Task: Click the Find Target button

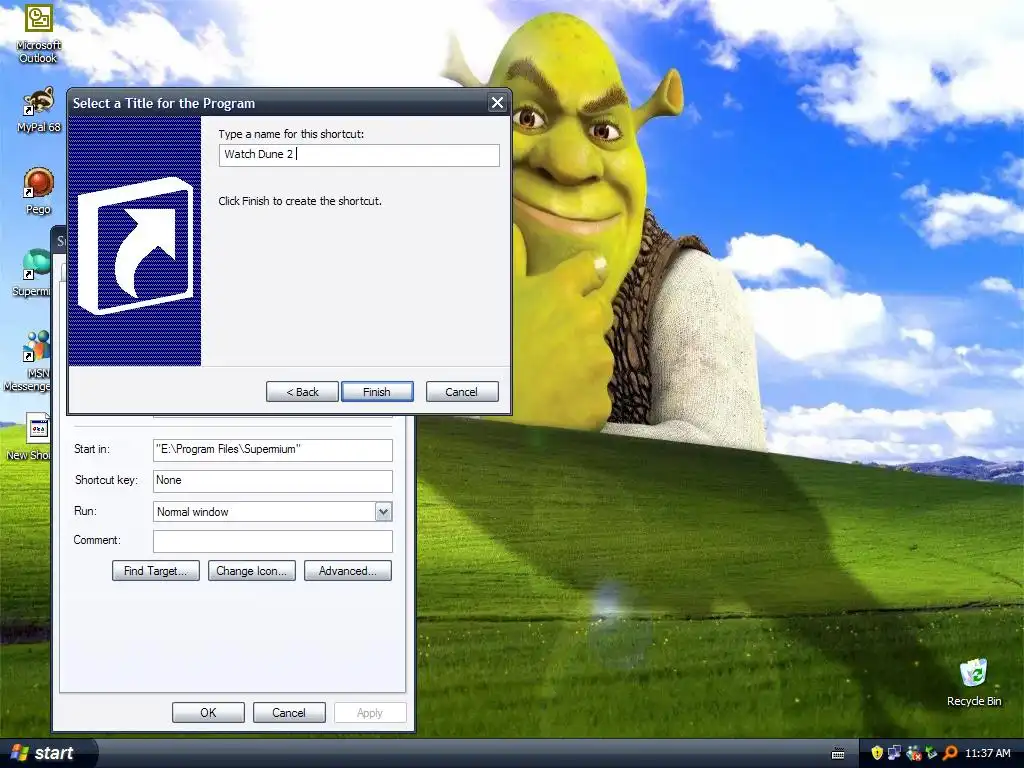Action: pos(156,571)
